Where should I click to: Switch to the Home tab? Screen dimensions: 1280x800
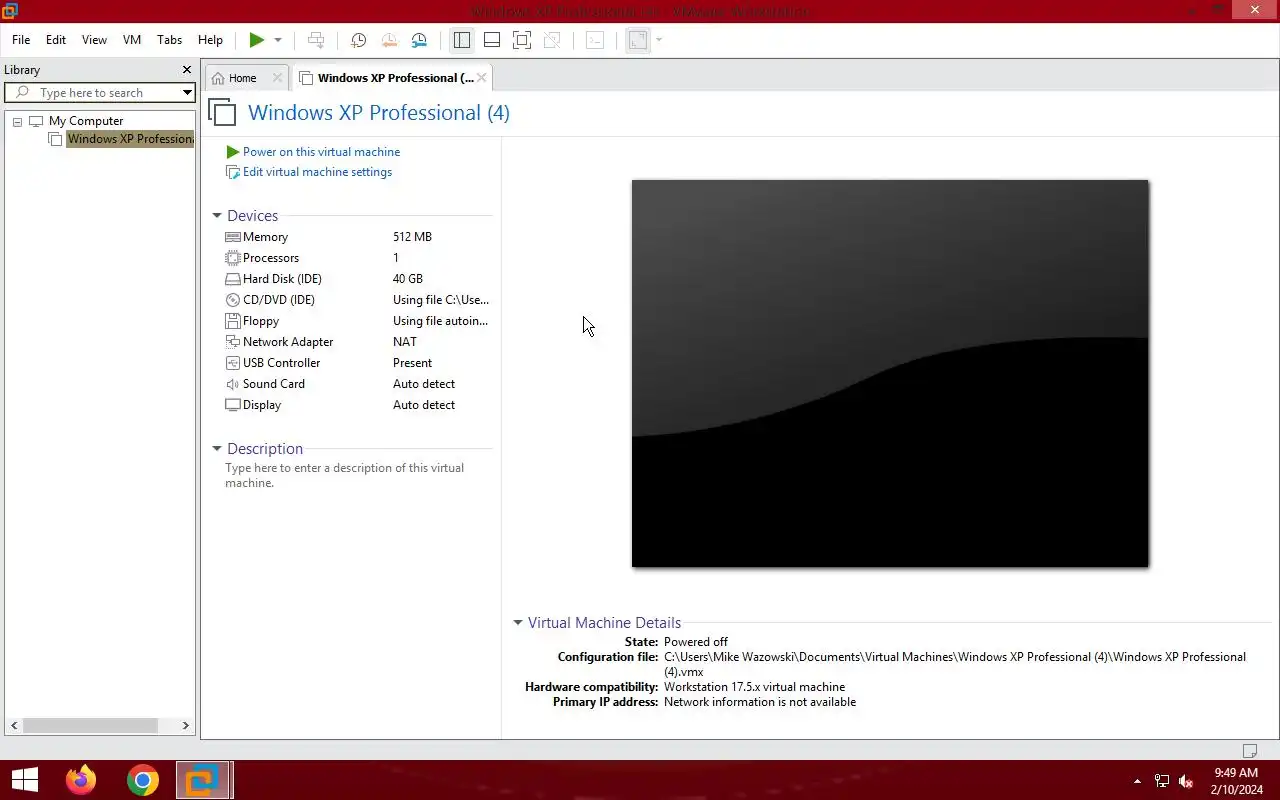click(242, 78)
